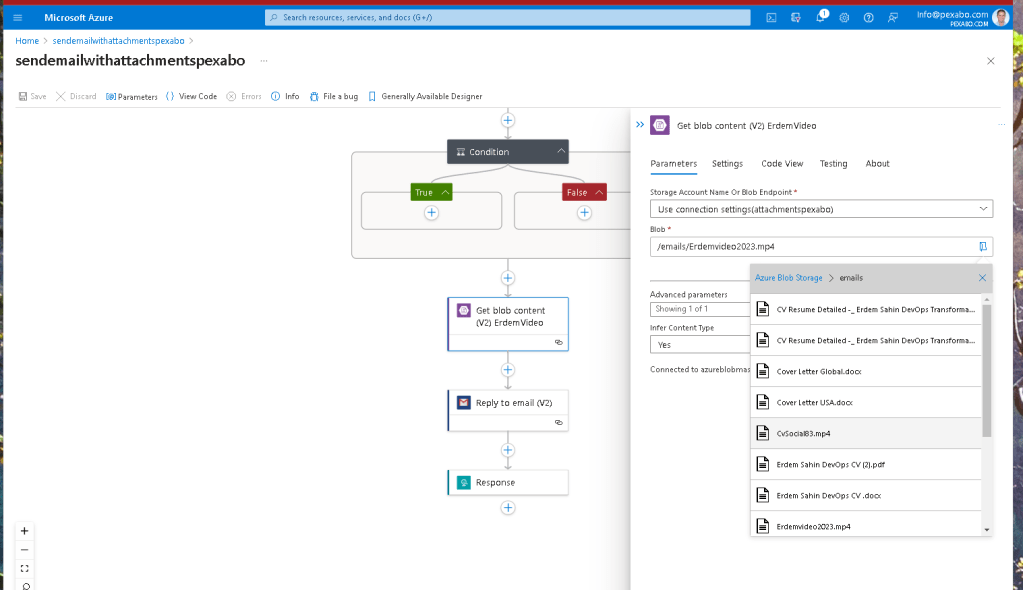Click File a bug
The height and width of the screenshot is (590, 1023).
(334, 96)
